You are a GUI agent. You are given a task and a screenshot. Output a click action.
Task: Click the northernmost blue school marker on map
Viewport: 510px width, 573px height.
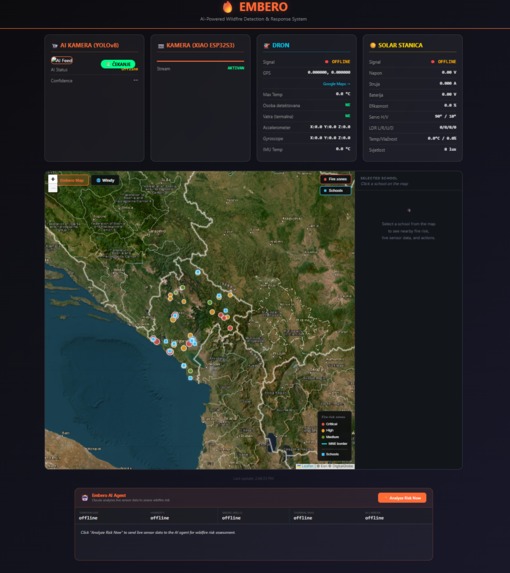click(x=198, y=272)
